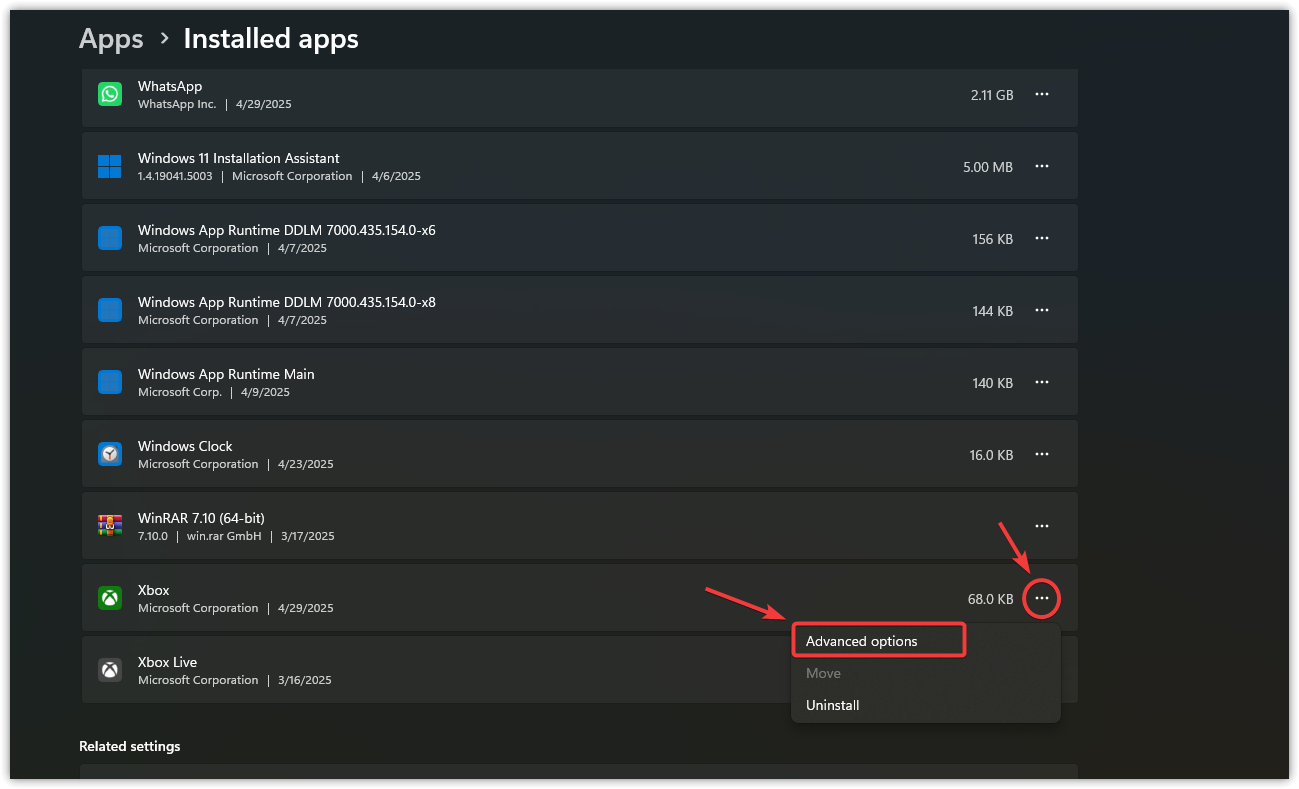This screenshot has width=1299, height=789.
Task: Navigate back using the Apps breadcrumb link
Action: (x=110, y=38)
